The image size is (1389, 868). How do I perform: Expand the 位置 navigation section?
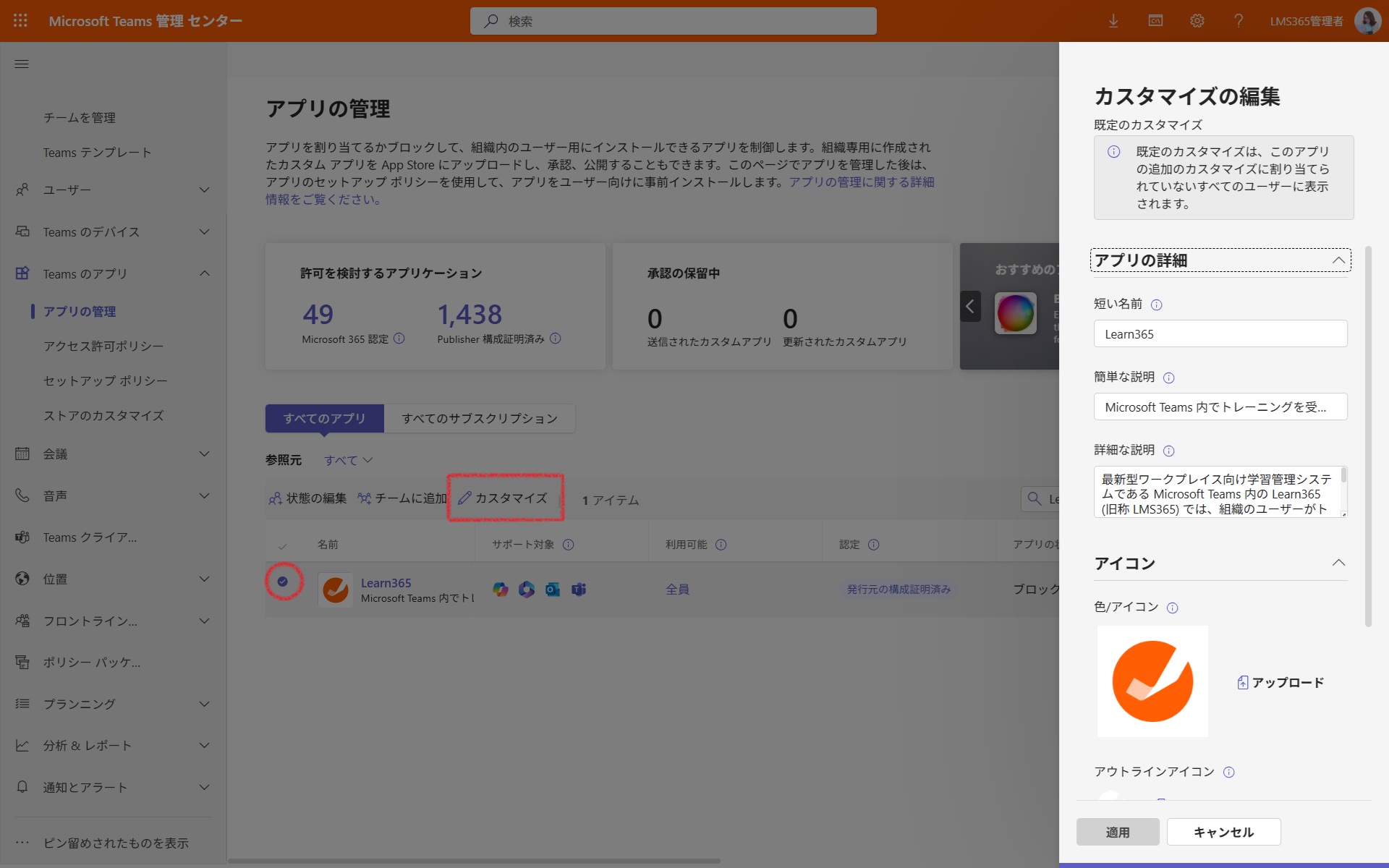[205, 579]
